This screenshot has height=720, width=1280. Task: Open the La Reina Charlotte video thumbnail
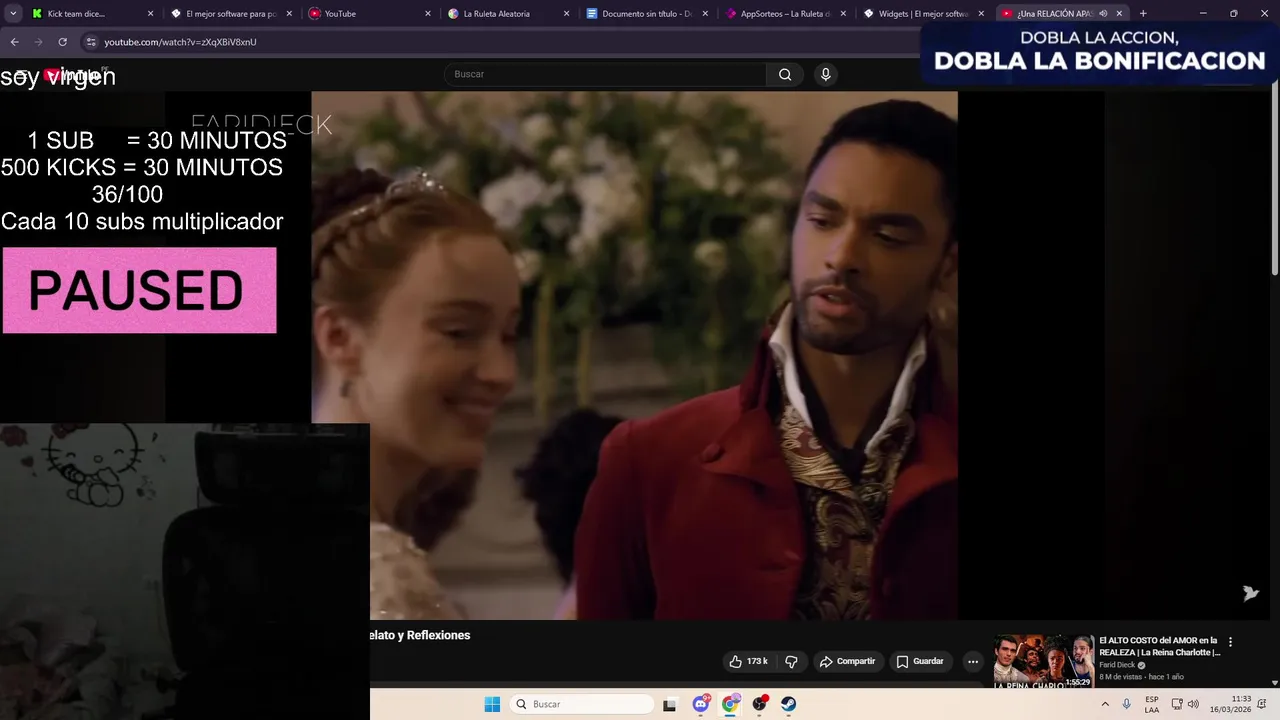tap(1043, 661)
